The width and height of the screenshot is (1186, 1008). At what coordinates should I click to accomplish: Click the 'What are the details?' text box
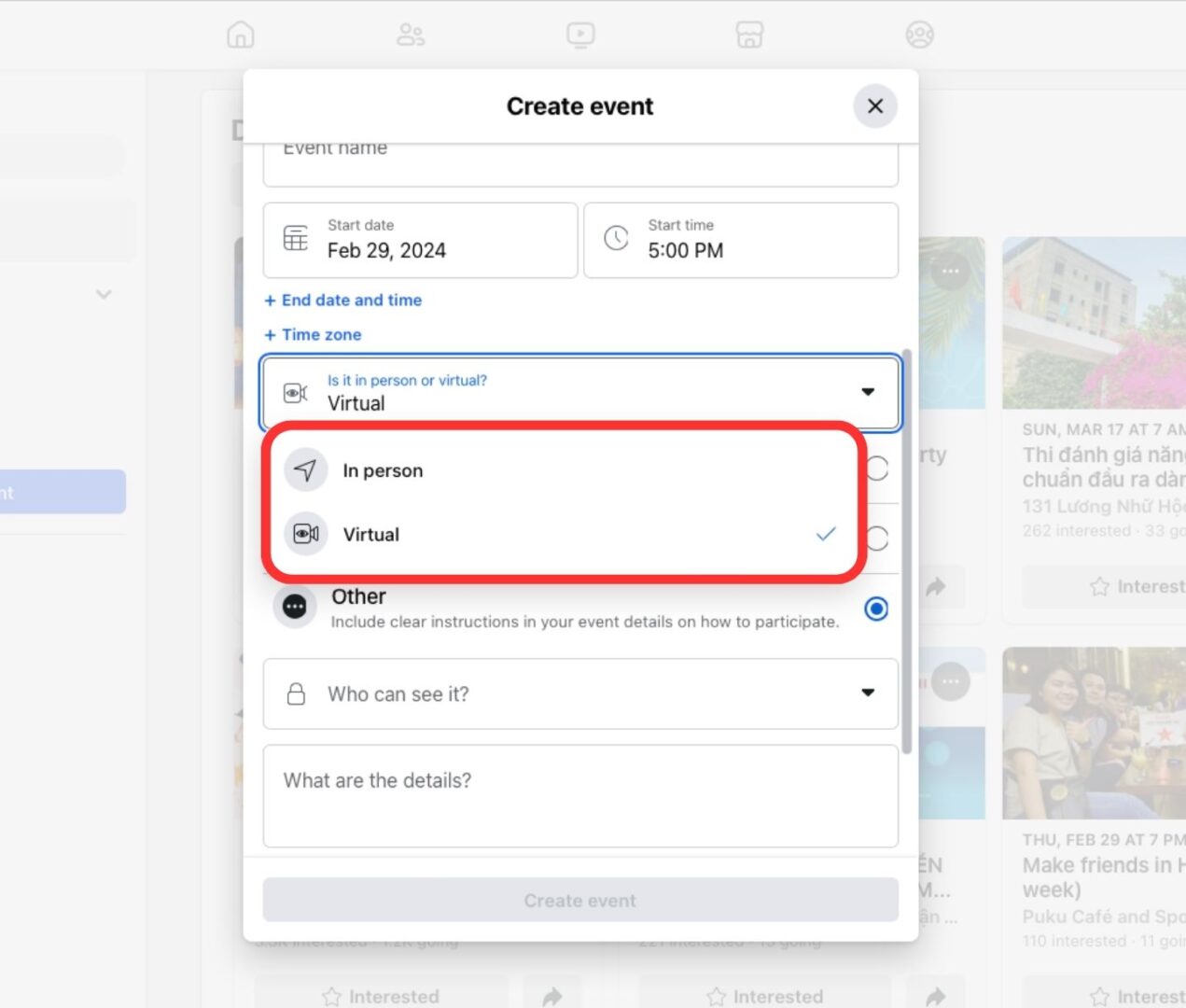point(580,796)
